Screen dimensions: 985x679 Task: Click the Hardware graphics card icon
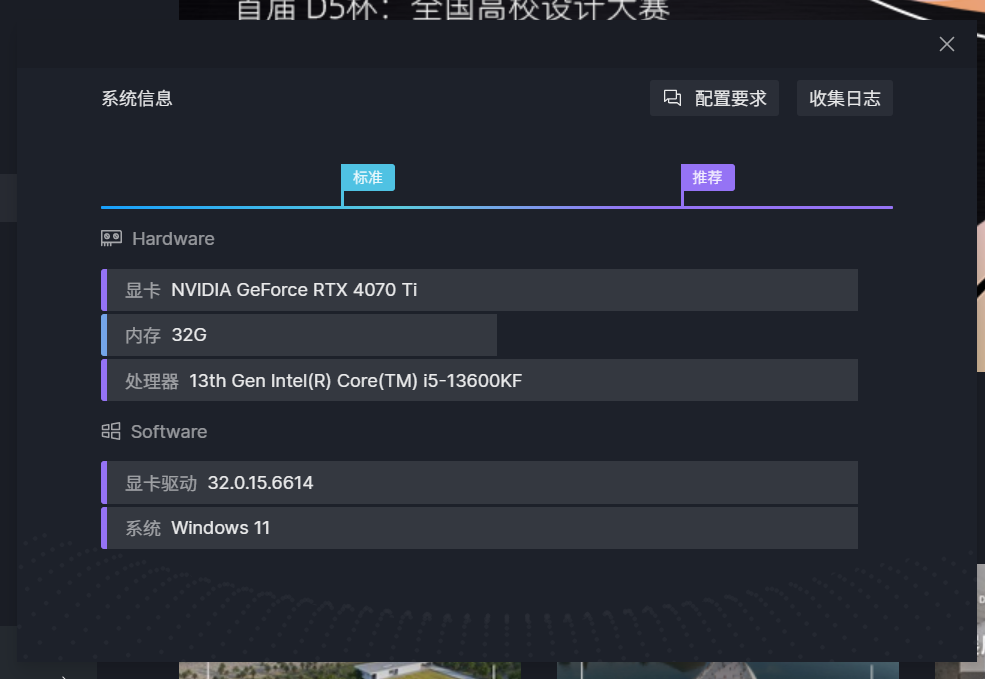click(x=111, y=239)
